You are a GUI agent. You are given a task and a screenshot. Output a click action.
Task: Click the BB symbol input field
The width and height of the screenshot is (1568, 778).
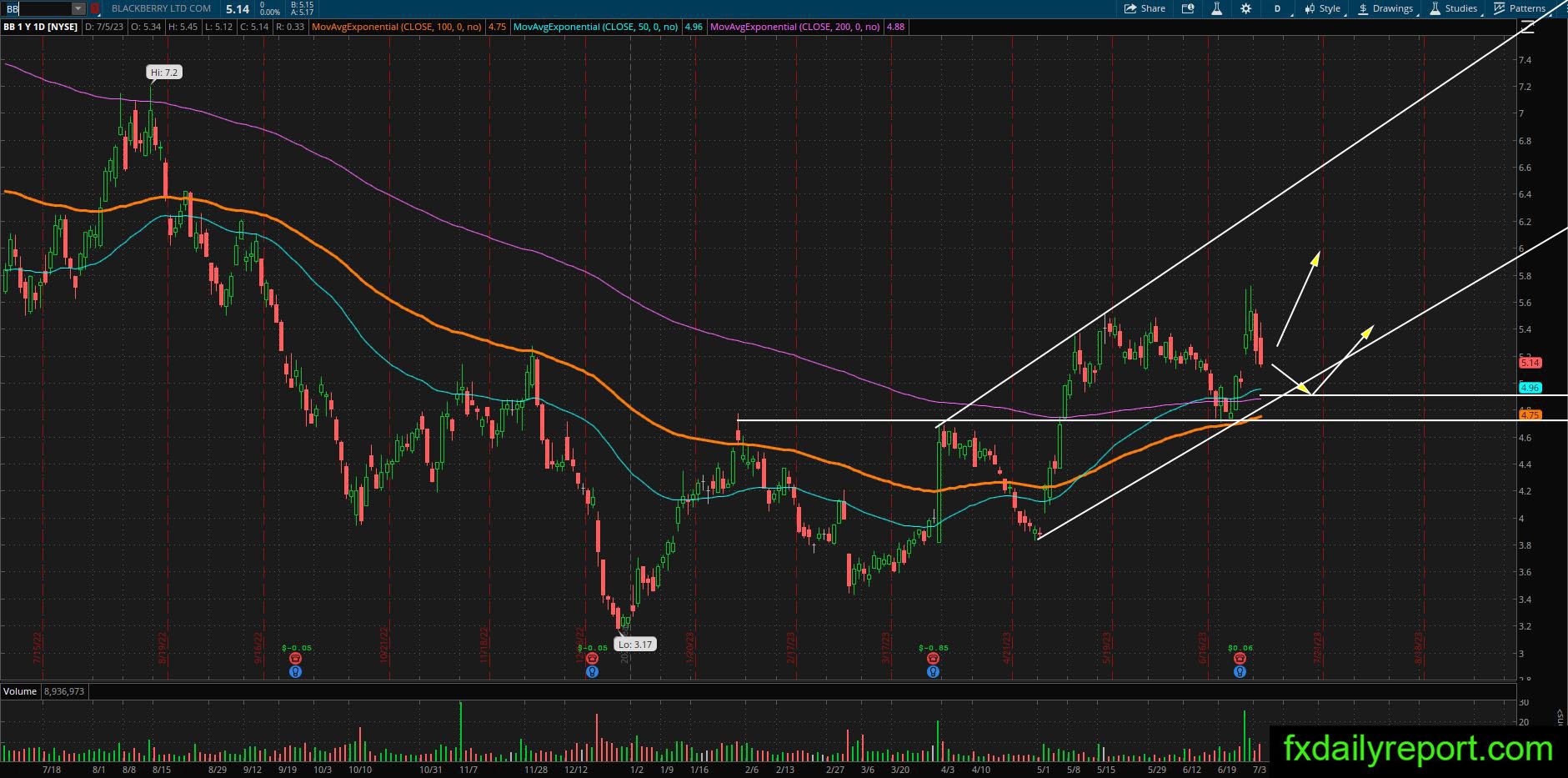click(37, 8)
